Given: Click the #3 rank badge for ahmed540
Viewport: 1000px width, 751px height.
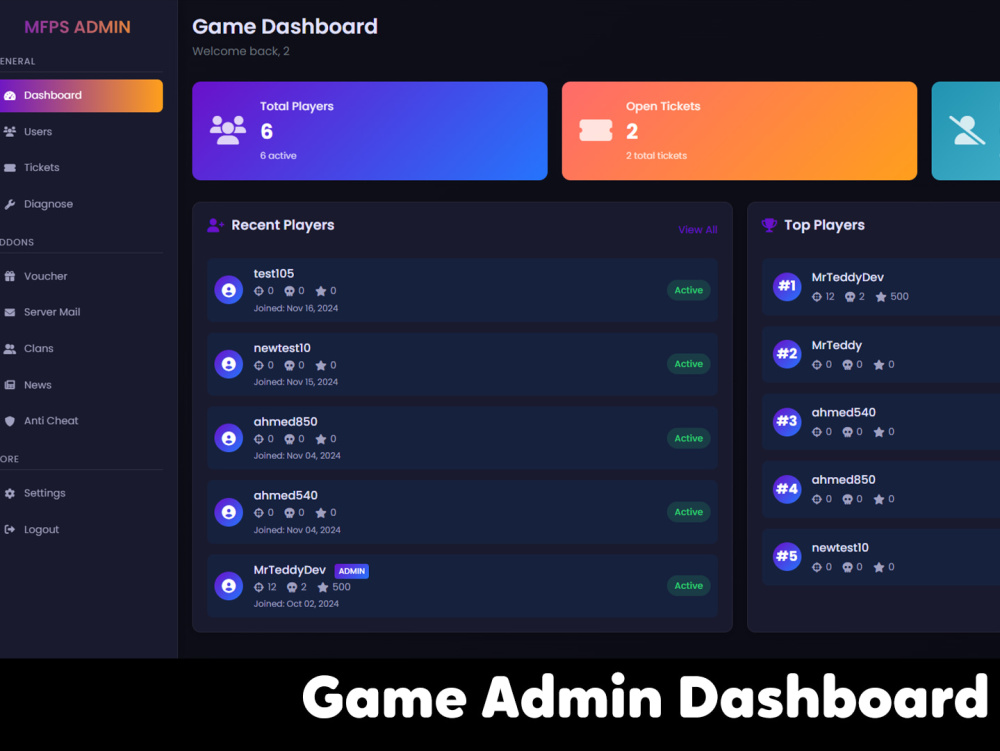Looking at the screenshot, I should 787,421.
